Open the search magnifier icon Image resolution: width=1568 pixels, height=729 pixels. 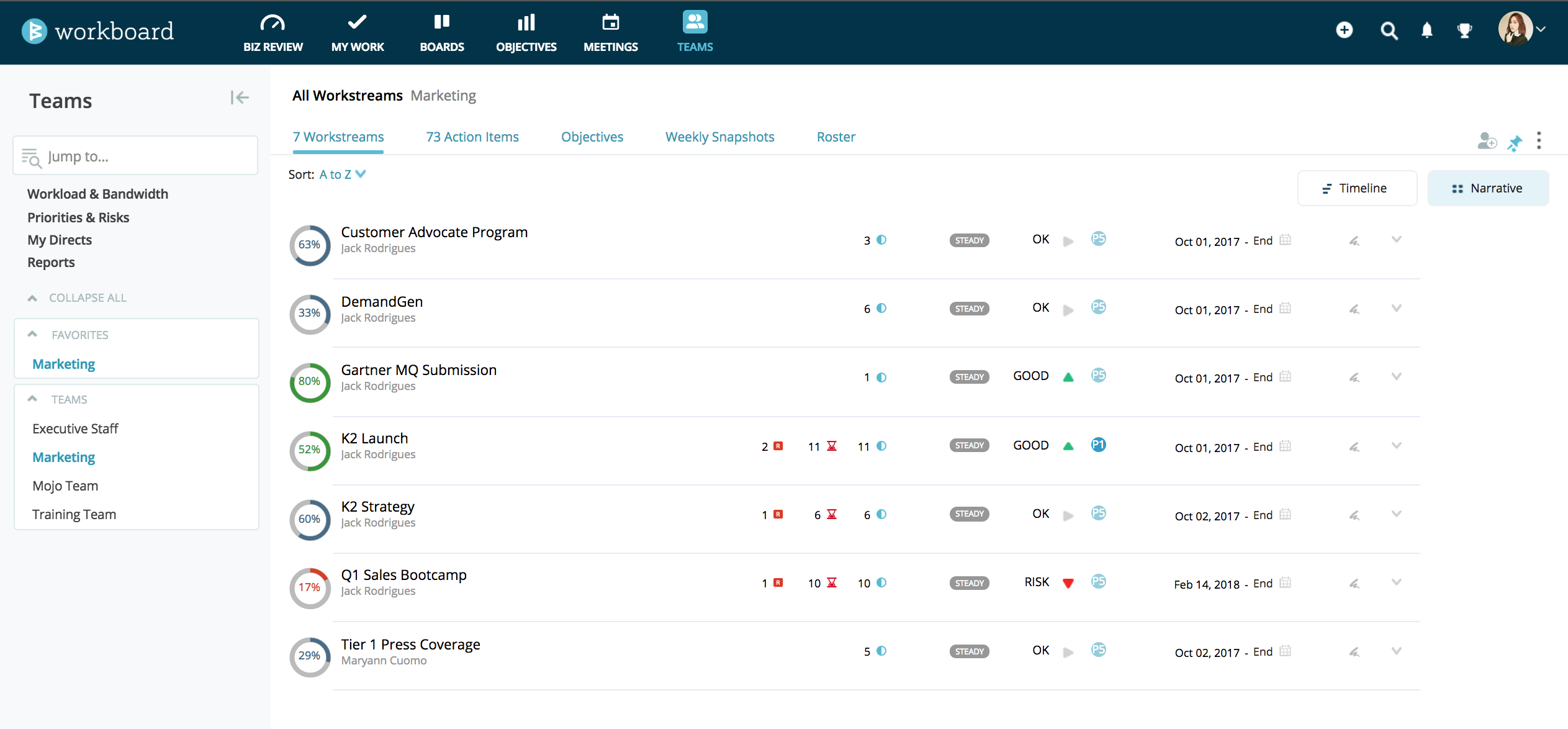[1389, 30]
